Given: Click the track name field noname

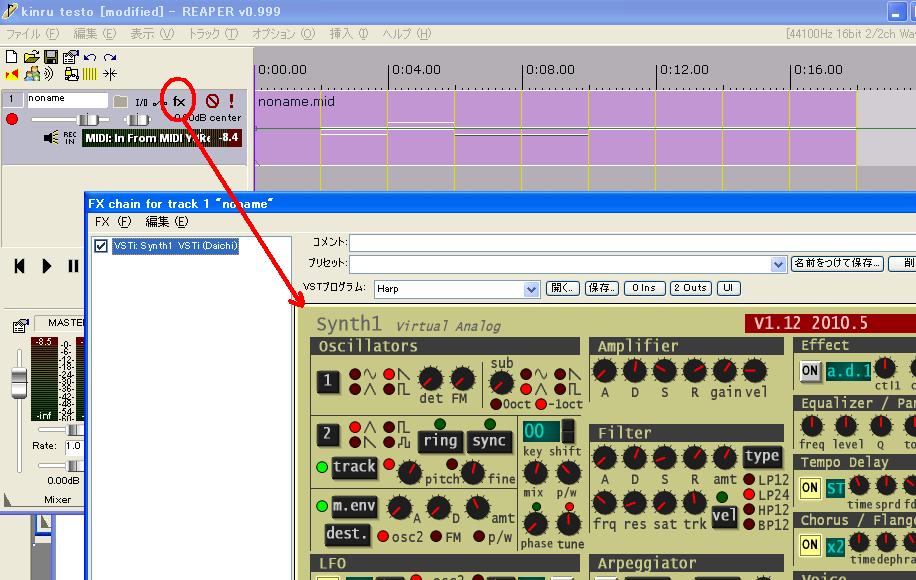Looking at the screenshot, I should (x=67, y=100).
